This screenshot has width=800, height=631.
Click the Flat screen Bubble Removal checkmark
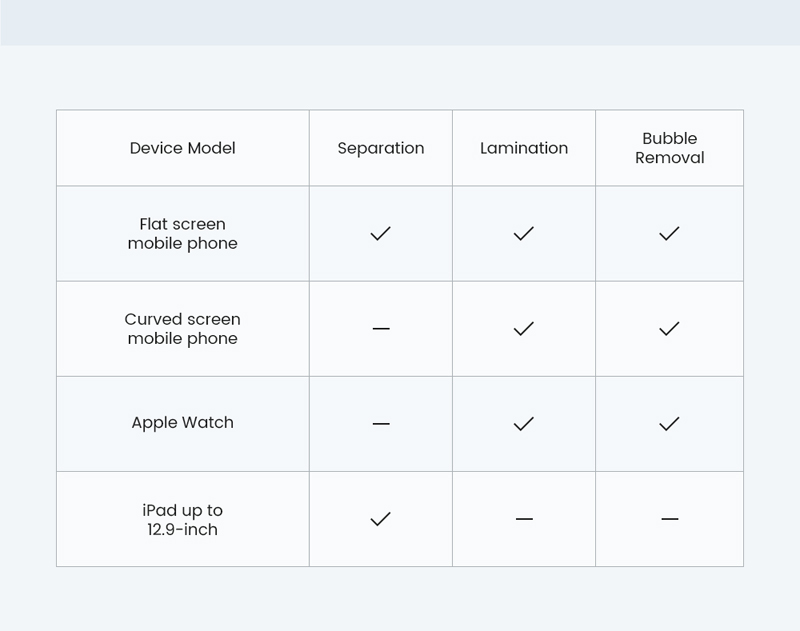click(x=669, y=234)
